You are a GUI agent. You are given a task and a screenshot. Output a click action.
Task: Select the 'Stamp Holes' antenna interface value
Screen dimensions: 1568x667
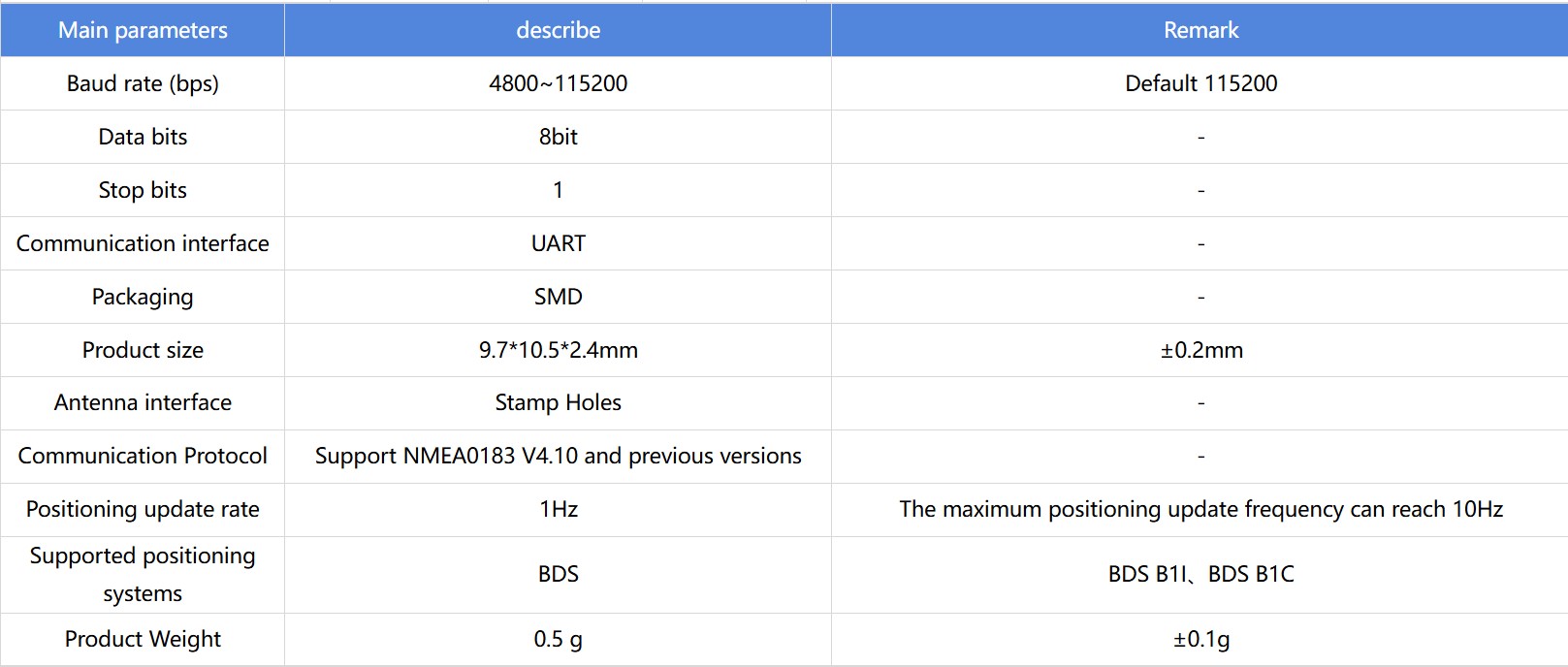pyautogui.click(x=558, y=402)
